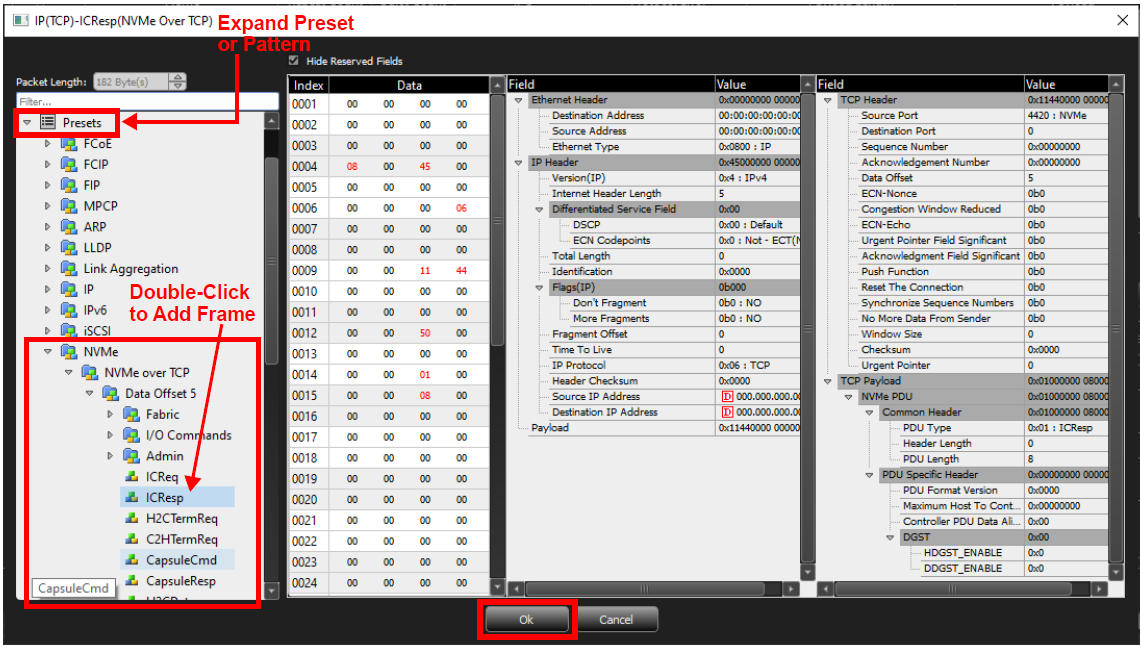The width and height of the screenshot is (1141, 647).
Task: Select the ICReq tree entry
Action: pos(162,477)
